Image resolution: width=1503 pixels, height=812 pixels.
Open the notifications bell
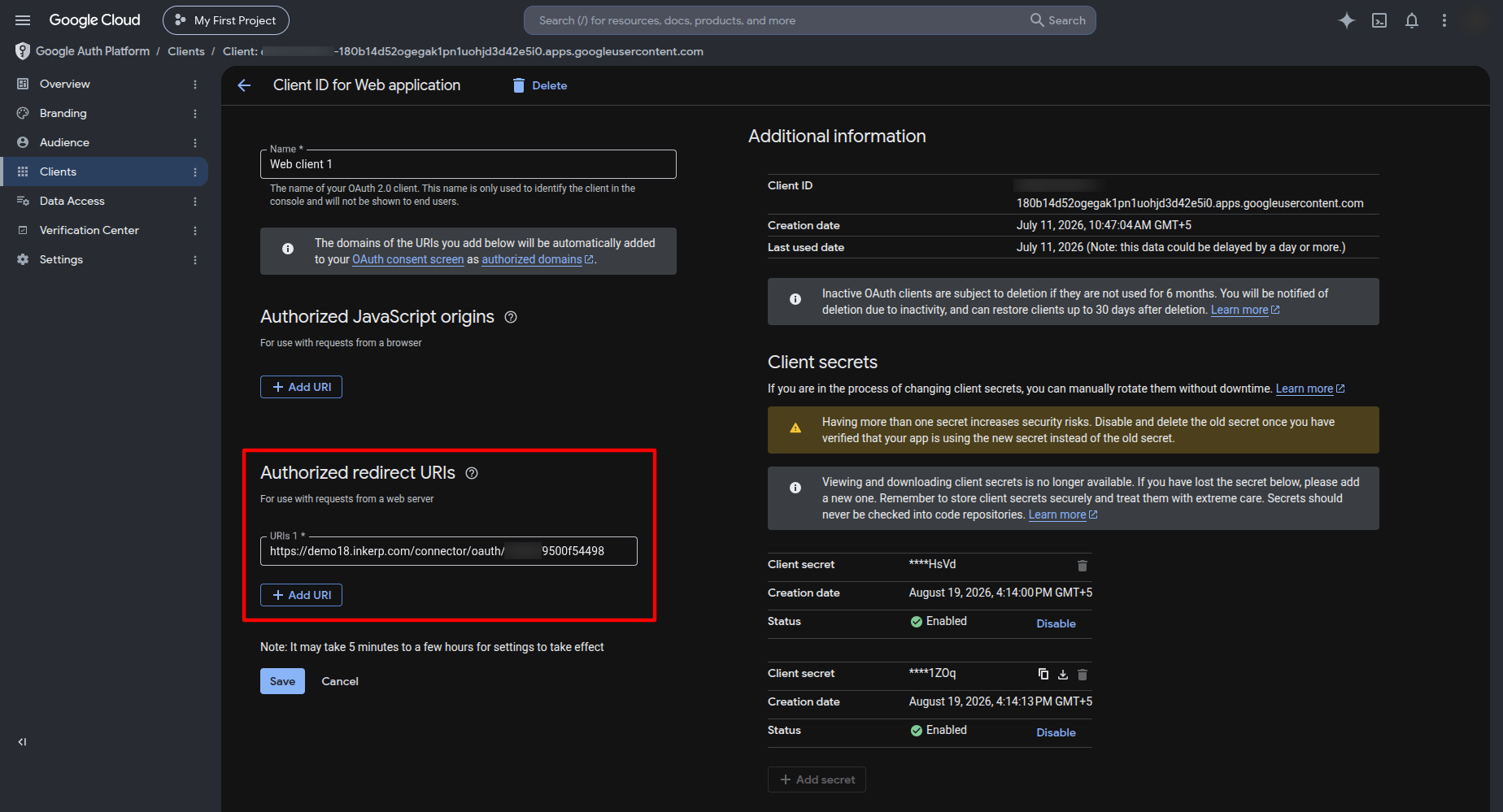1412,20
